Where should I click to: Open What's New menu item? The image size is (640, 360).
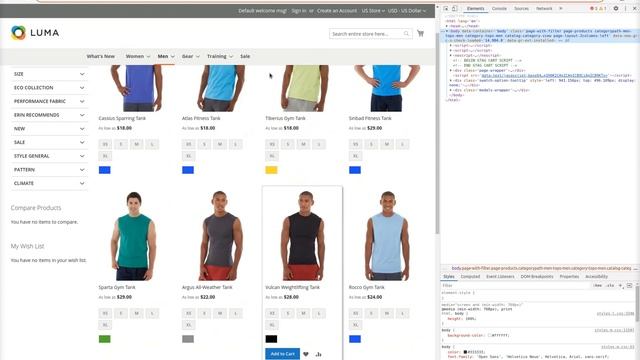click(x=100, y=56)
